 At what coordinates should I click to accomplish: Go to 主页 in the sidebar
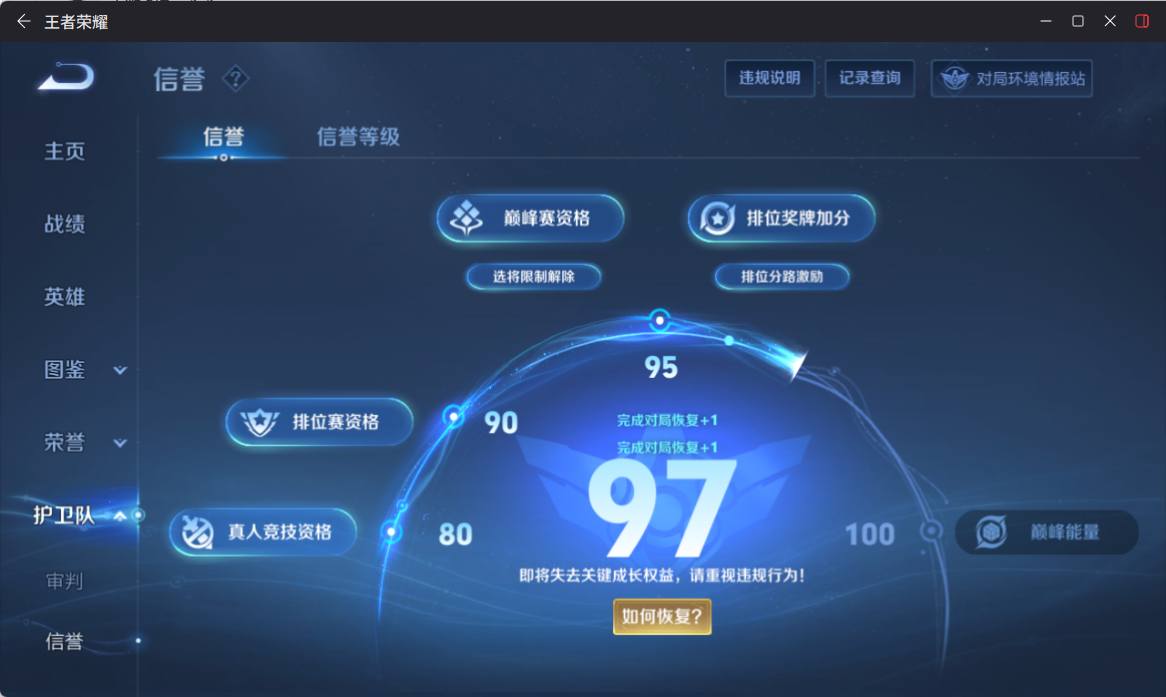click(x=66, y=150)
